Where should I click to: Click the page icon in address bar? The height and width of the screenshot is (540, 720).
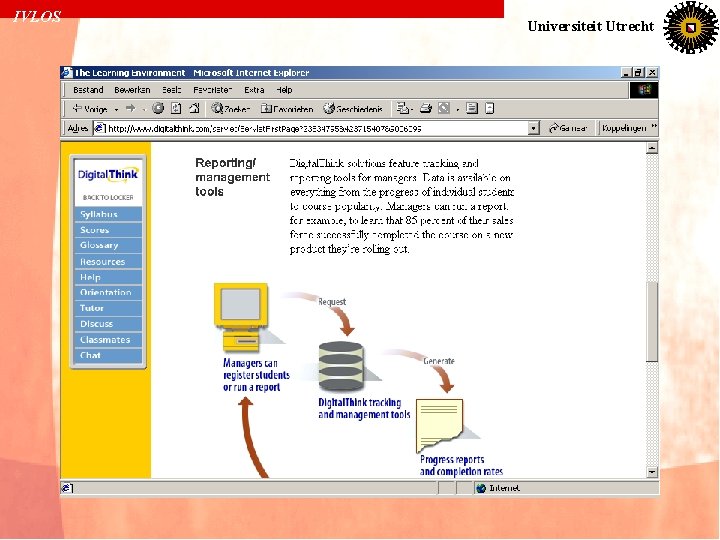100,128
